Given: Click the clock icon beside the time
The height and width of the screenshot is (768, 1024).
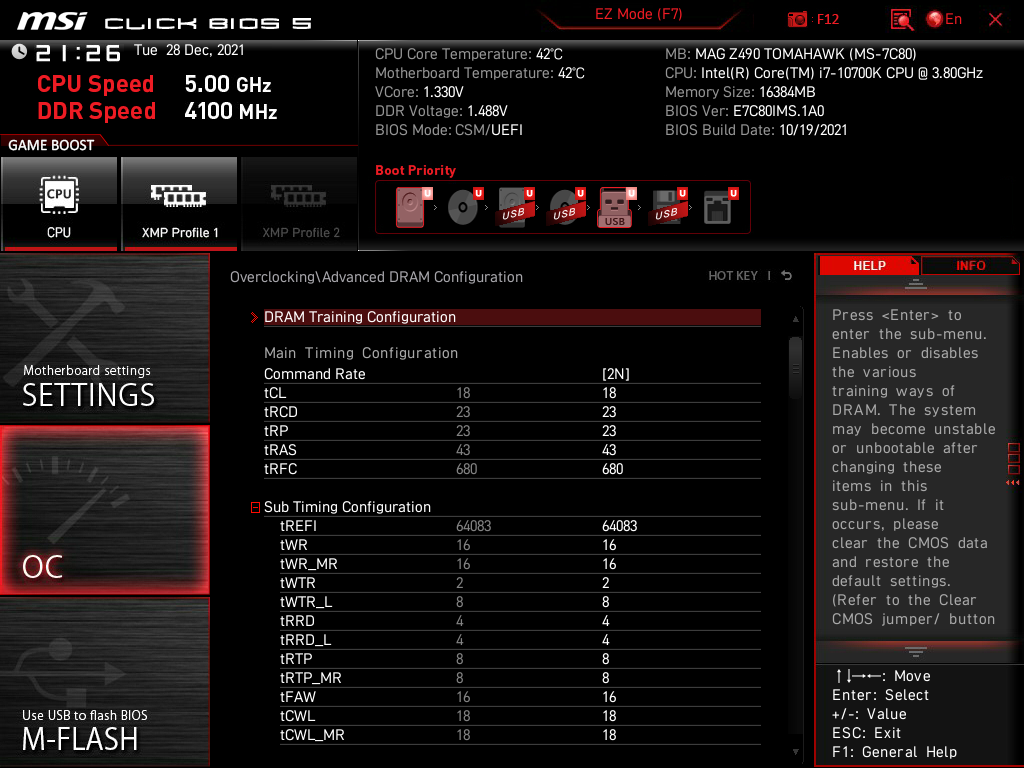Looking at the screenshot, I should [19, 52].
